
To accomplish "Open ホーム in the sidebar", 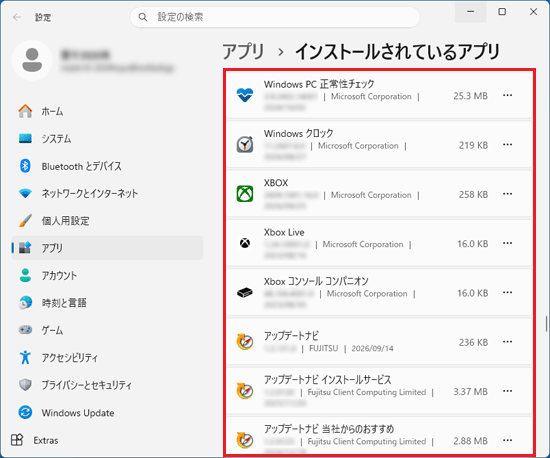I will click(x=107, y=111).
